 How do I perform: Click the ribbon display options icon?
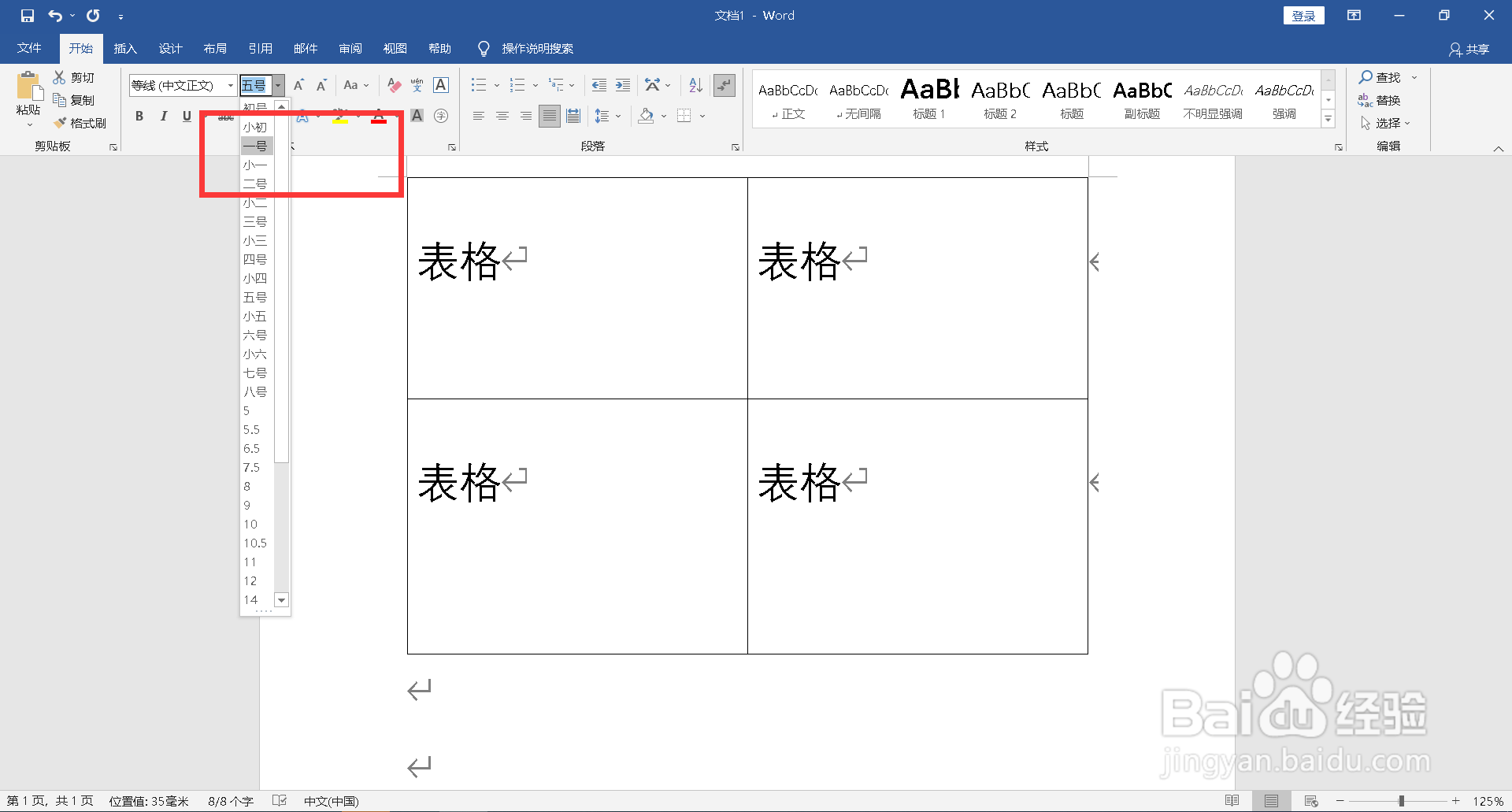(x=1354, y=16)
